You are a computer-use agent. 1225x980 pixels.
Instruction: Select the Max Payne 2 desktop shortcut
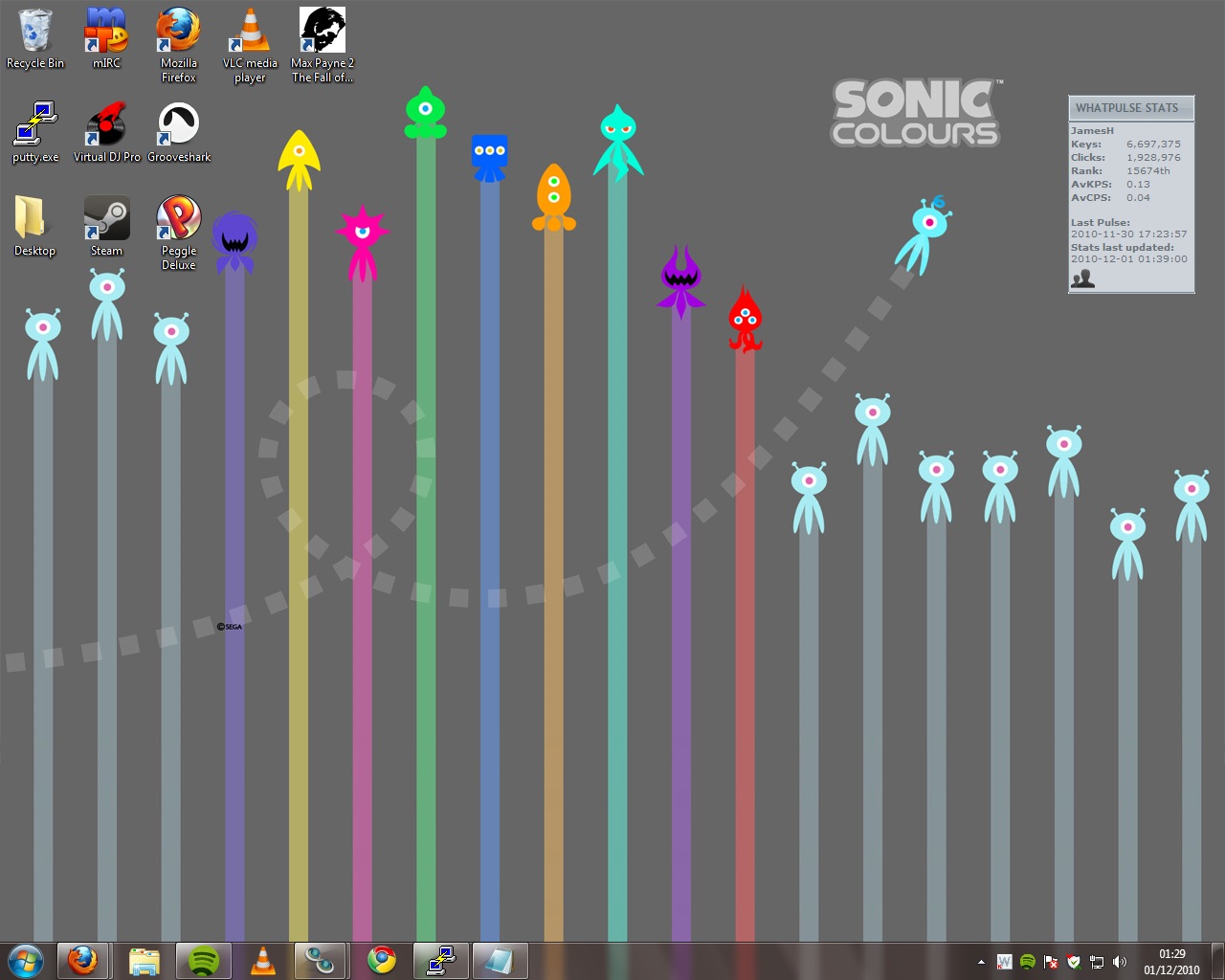pyautogui.click(x=323, y=33)
